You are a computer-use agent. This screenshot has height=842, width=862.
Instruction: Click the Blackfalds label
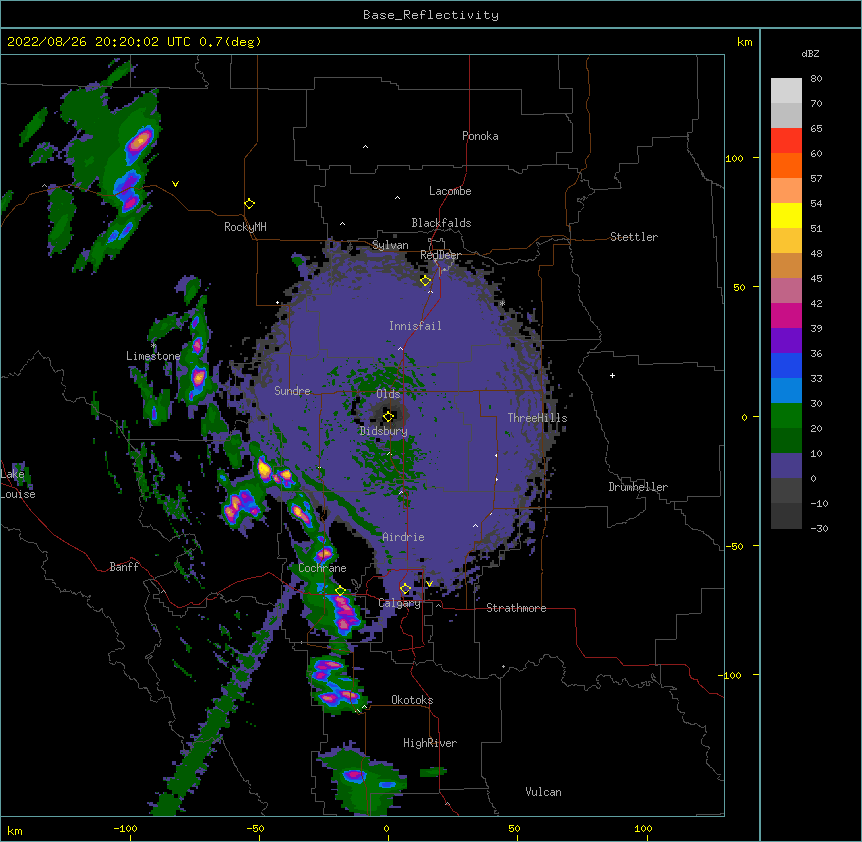441,223
